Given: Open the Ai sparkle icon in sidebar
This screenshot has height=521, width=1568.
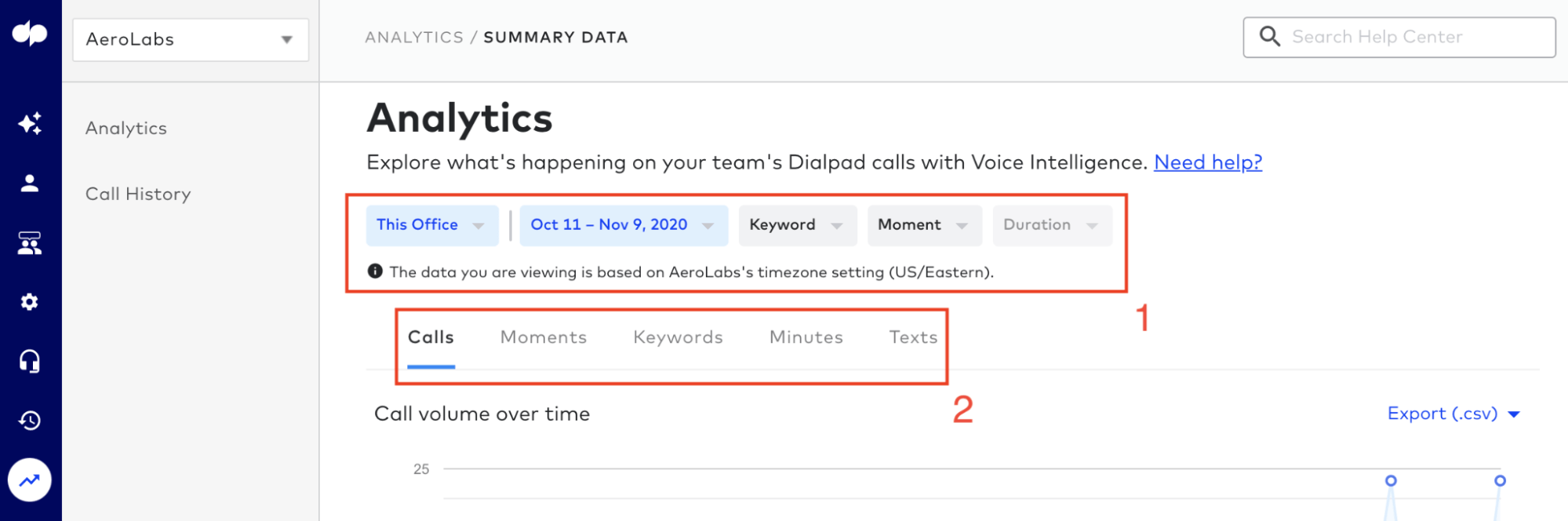Looking at the screenshot, I should click(x=30, y=123).
